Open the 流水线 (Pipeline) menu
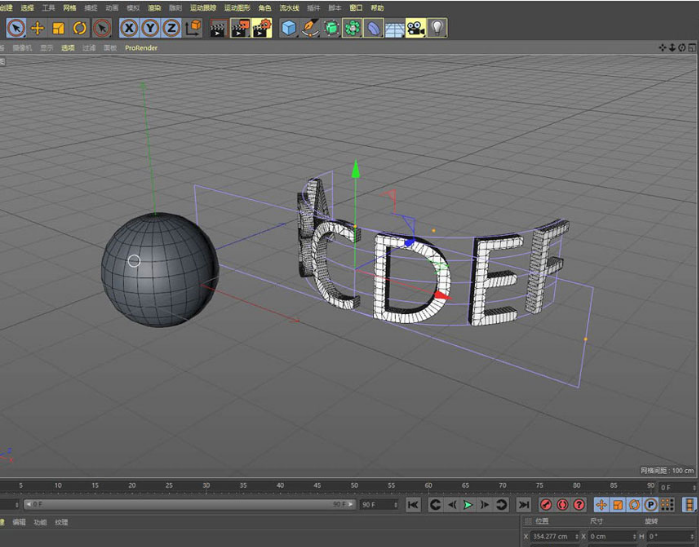Screen dimensions: 699x547 289,8
